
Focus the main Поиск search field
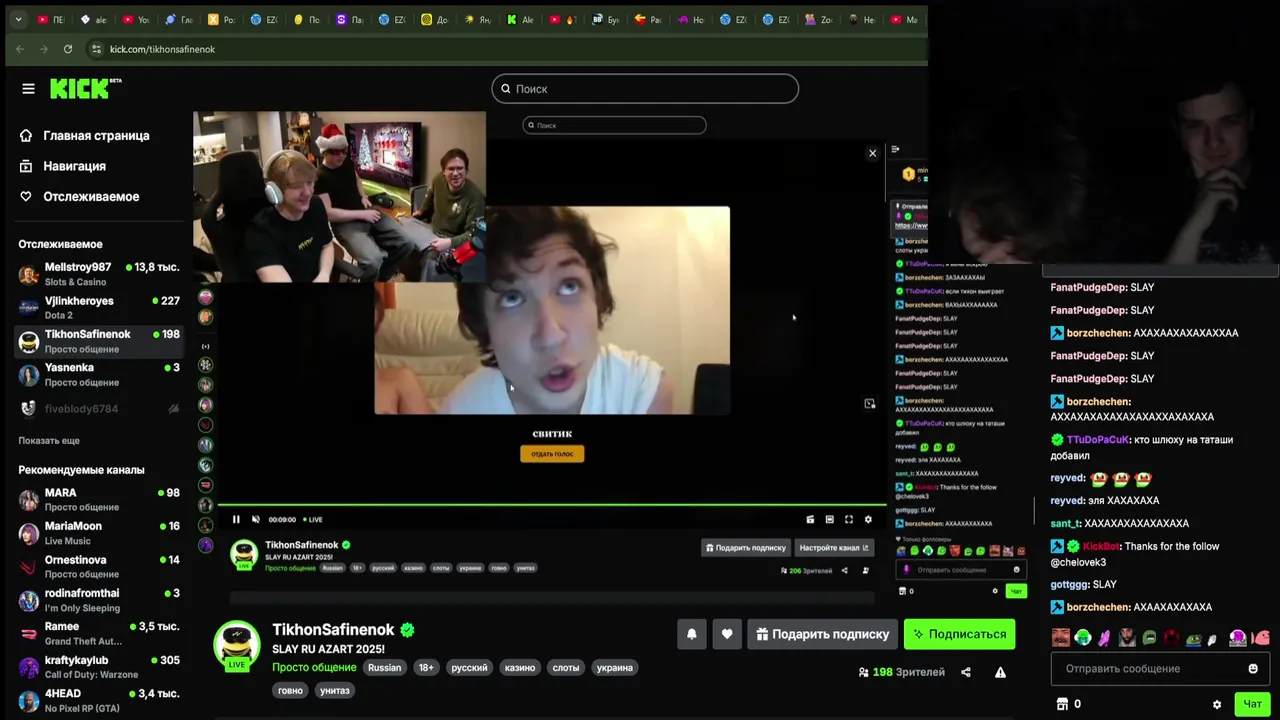pyautogui.click(x=645, y=89)
